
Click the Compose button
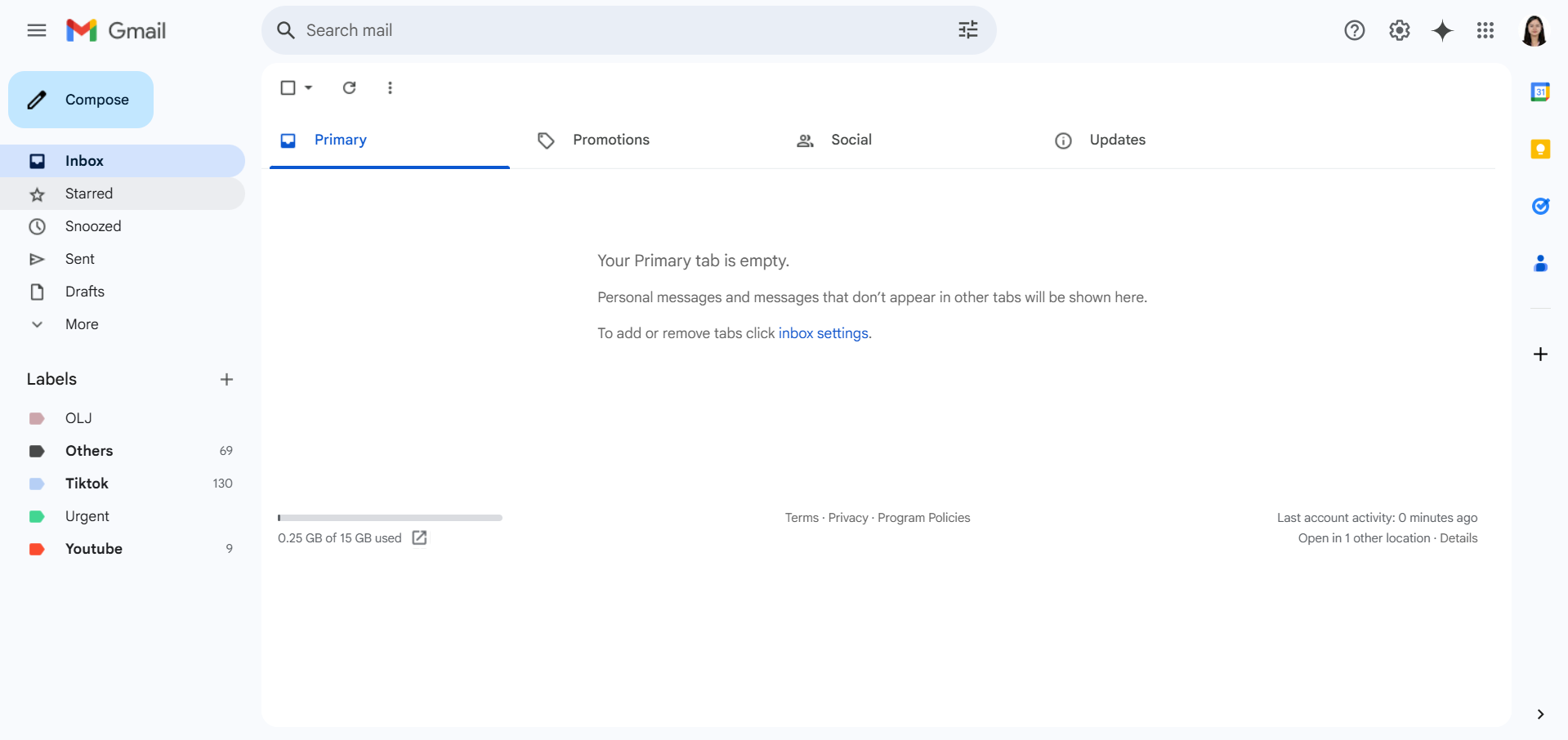click(x=81, y=100)
